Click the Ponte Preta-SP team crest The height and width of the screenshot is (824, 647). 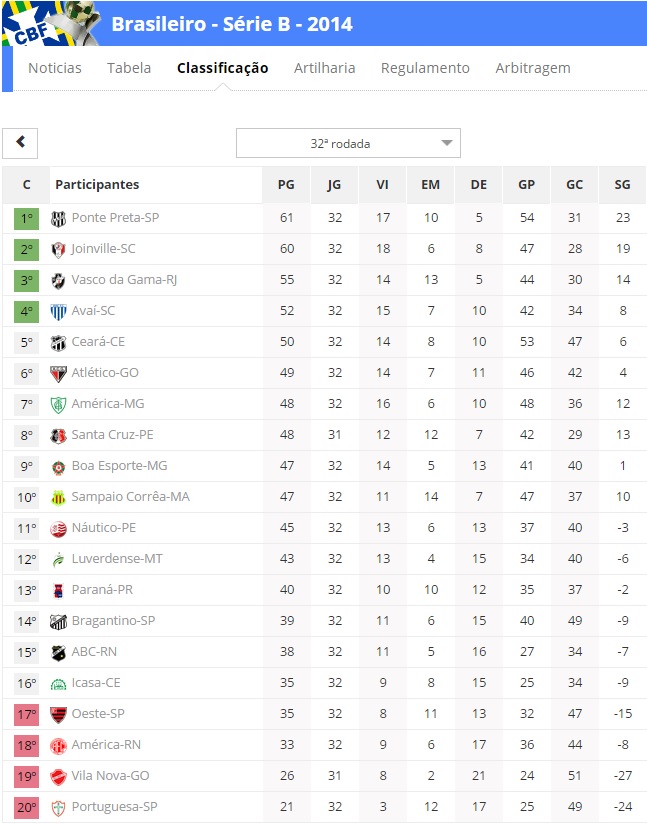[58, 219]
